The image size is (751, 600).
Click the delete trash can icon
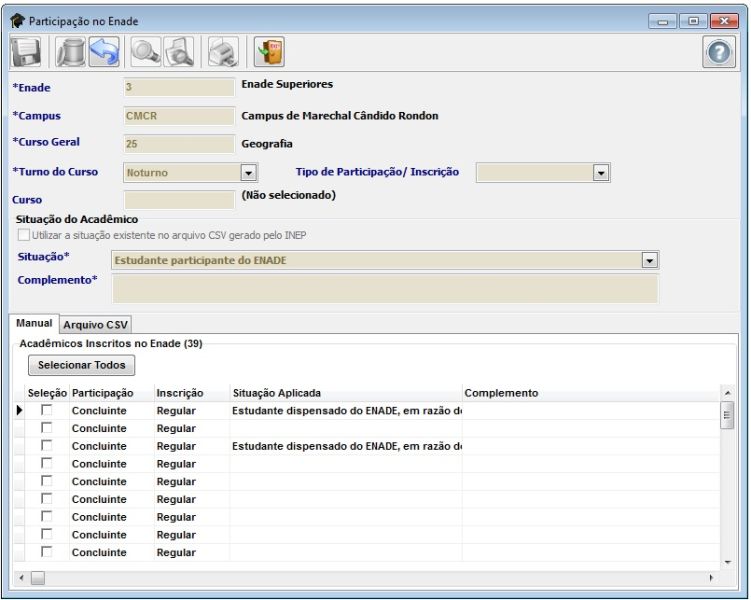tap(70, 52)
